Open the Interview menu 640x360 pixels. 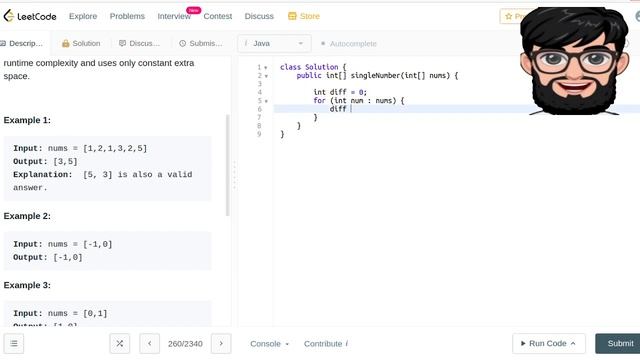174,16
